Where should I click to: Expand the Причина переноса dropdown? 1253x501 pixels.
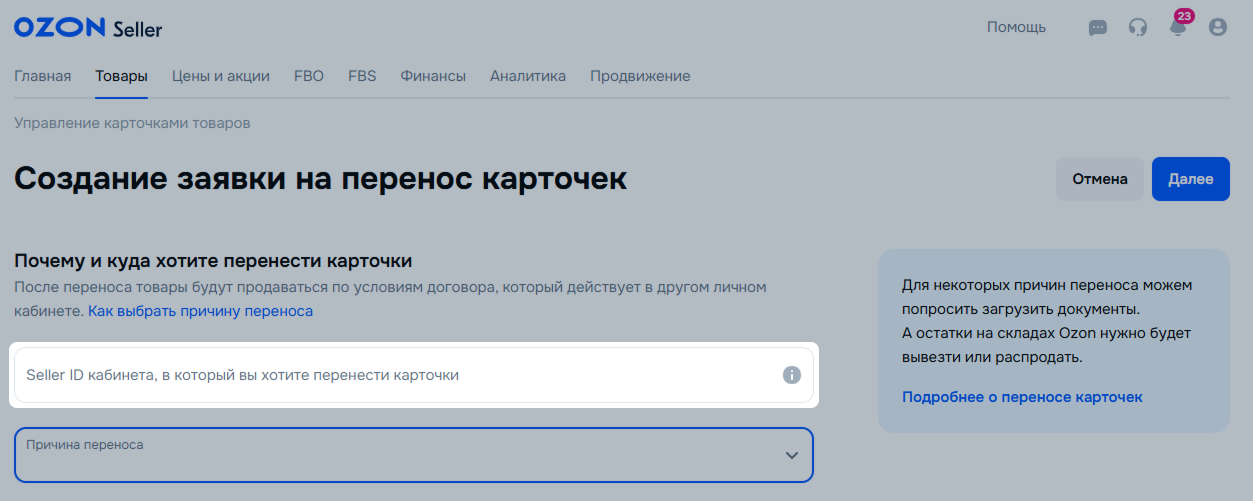point(414,455)
